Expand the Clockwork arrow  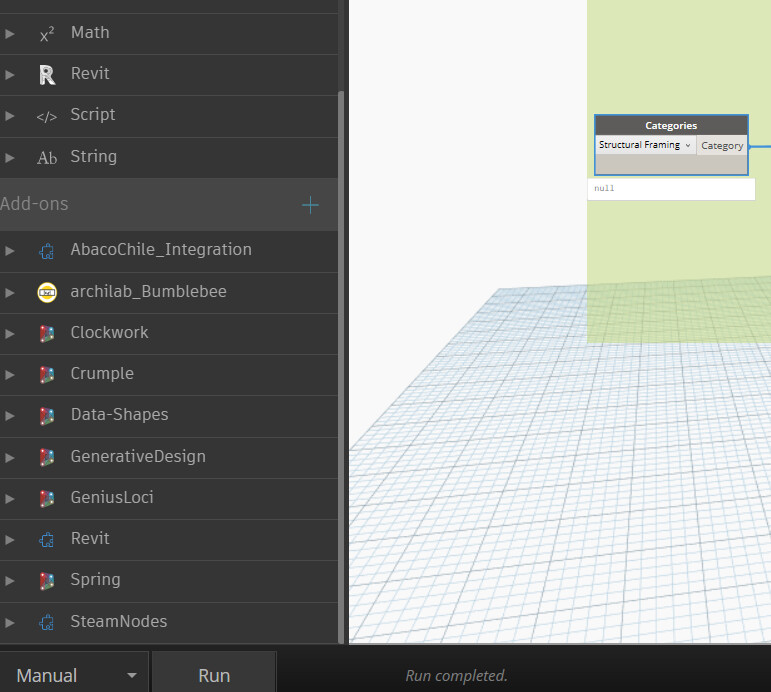(9, 333)
